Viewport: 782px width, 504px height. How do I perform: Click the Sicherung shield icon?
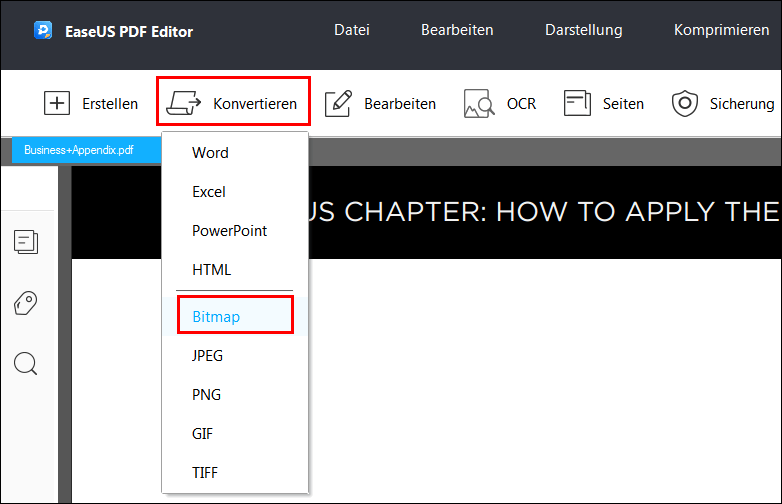(x=685, y=103)
